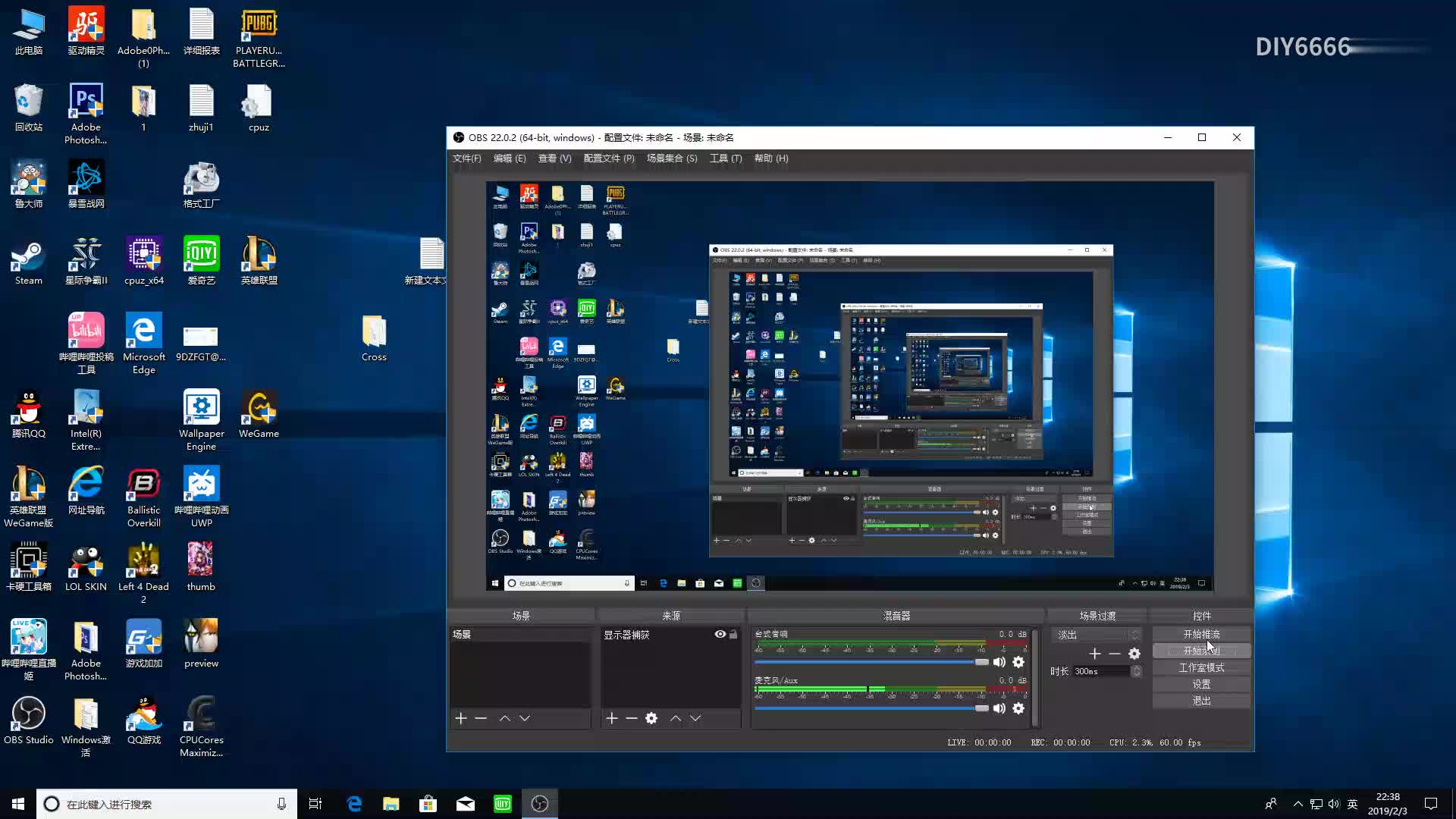Select the cpuz_x64 desktop icon

[x=143, y=261]
